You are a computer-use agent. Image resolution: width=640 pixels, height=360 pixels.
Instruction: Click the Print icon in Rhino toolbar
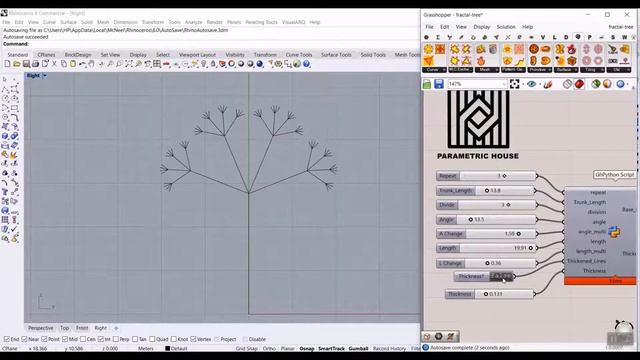click(36, 64)
